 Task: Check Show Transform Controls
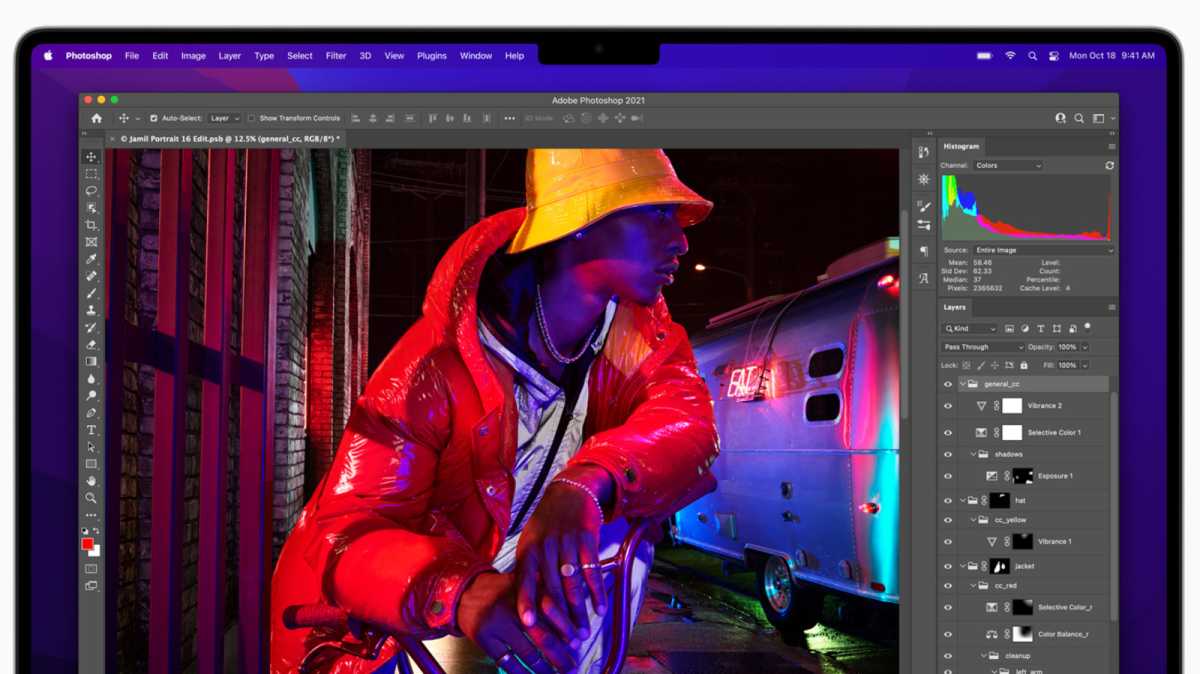pos(251,118)
